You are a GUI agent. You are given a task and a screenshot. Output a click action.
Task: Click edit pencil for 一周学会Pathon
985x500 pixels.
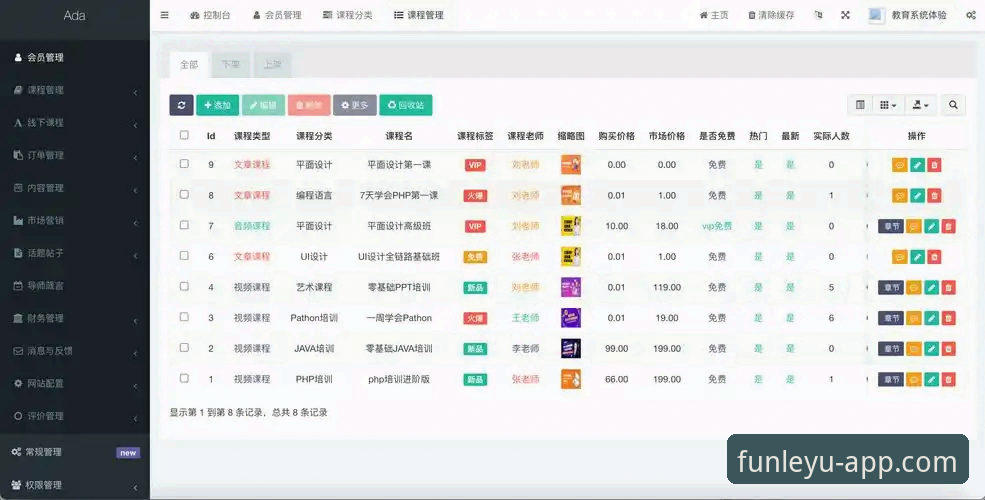[931, 318]
